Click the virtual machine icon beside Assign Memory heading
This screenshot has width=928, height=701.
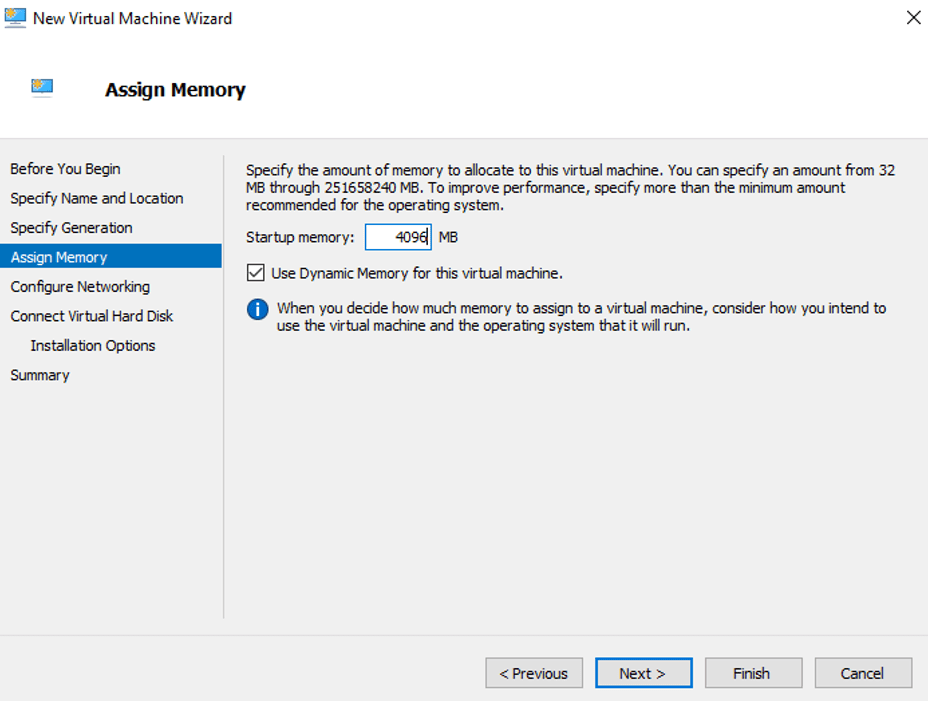point(42,88)
